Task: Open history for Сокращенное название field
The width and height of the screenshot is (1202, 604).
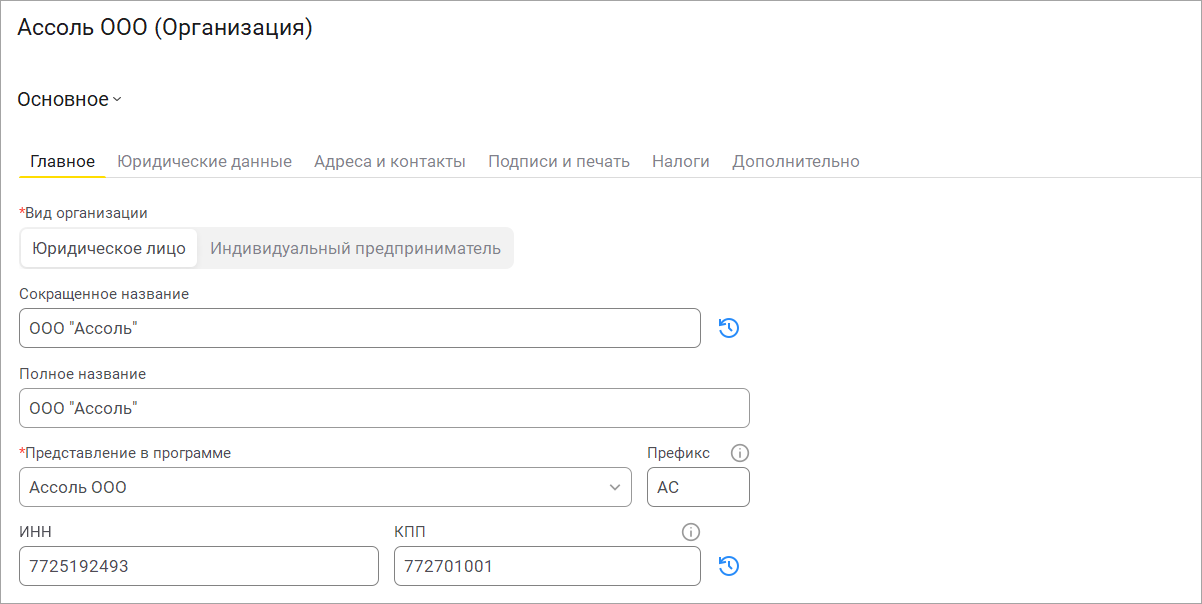Action: click(729, 328)
